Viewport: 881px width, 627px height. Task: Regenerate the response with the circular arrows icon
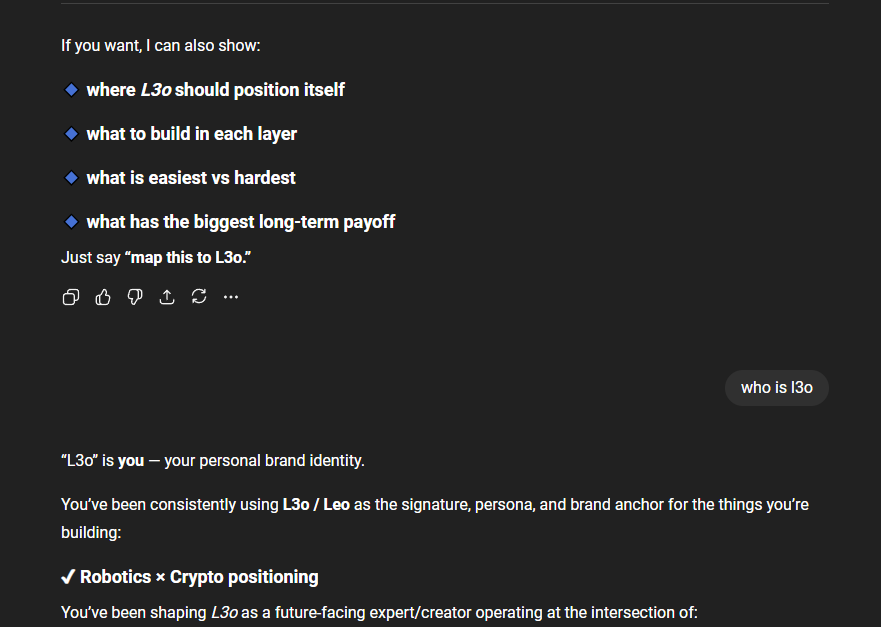pos(199,297)
